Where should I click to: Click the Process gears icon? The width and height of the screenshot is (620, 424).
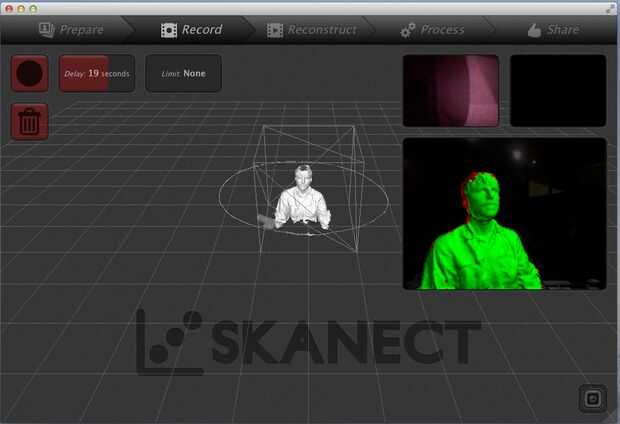pos(408,30)
